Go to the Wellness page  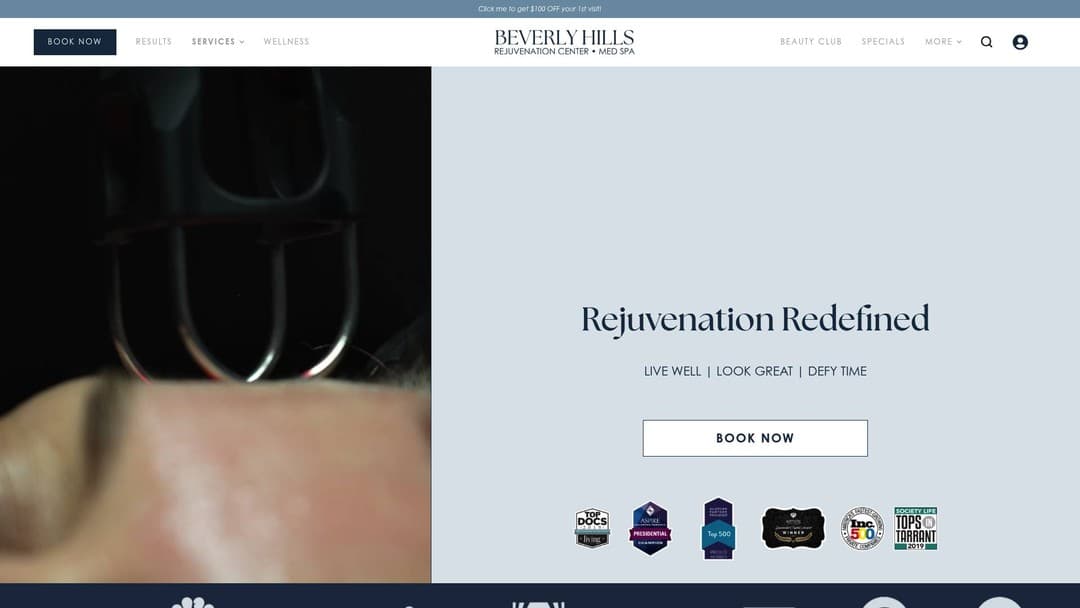coord(286,42)
